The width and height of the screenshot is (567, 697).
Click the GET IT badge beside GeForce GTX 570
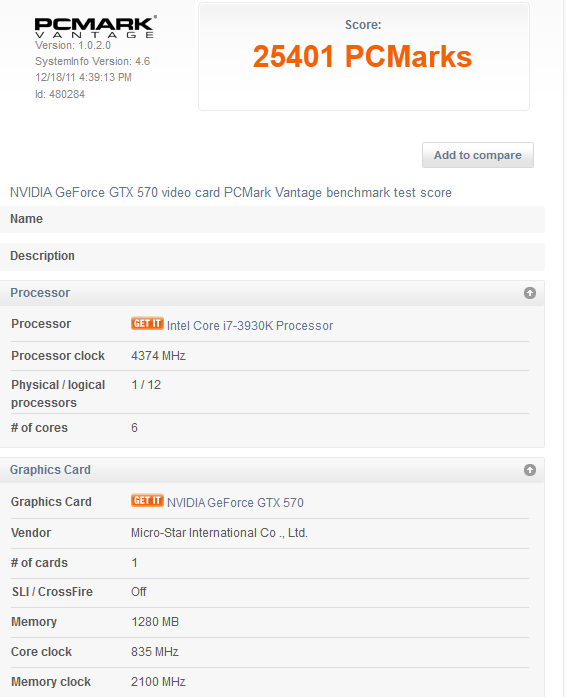[147, 501]
